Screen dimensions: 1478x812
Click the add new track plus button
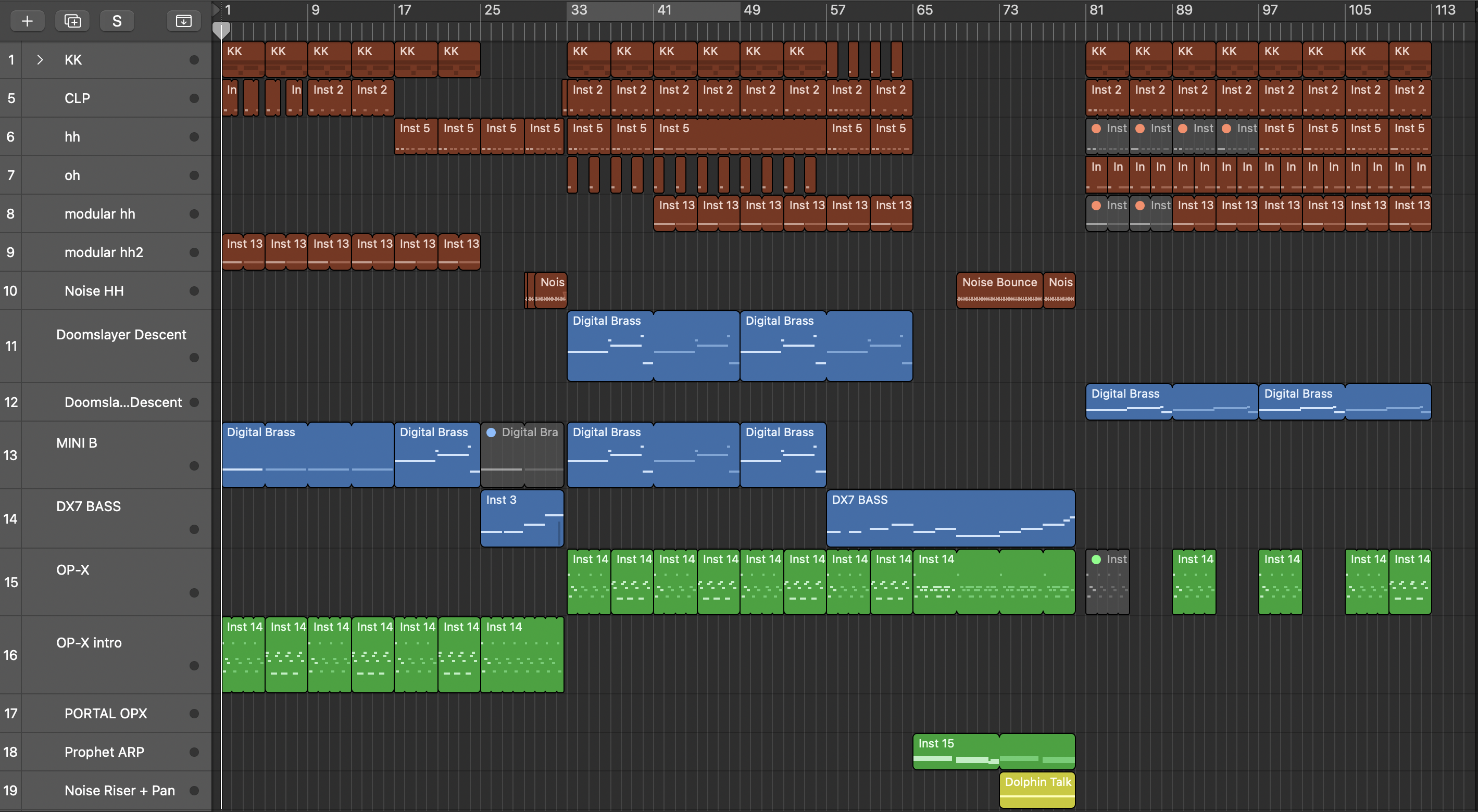tap(27, 21)
